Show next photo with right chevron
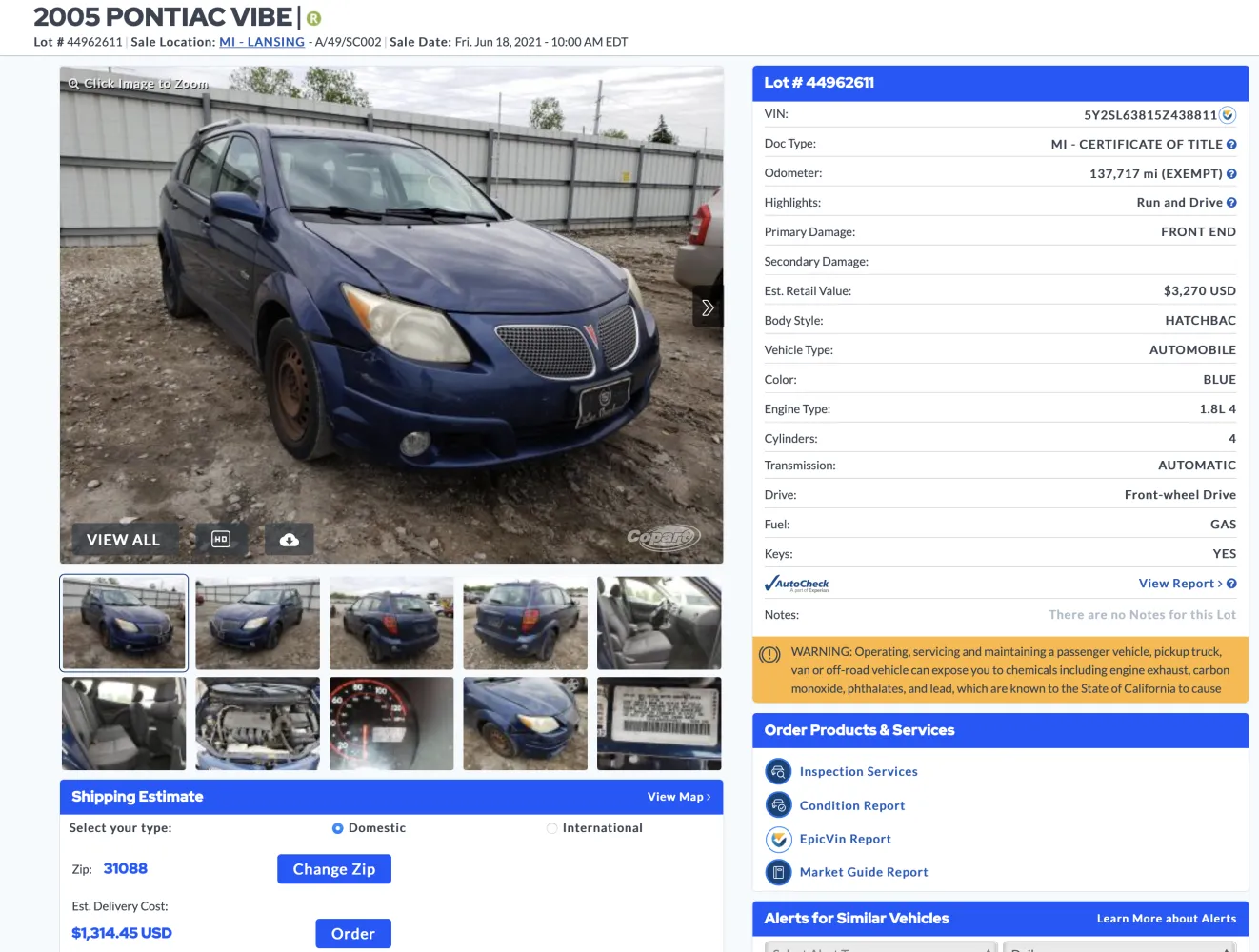 (x=708, y=307)
